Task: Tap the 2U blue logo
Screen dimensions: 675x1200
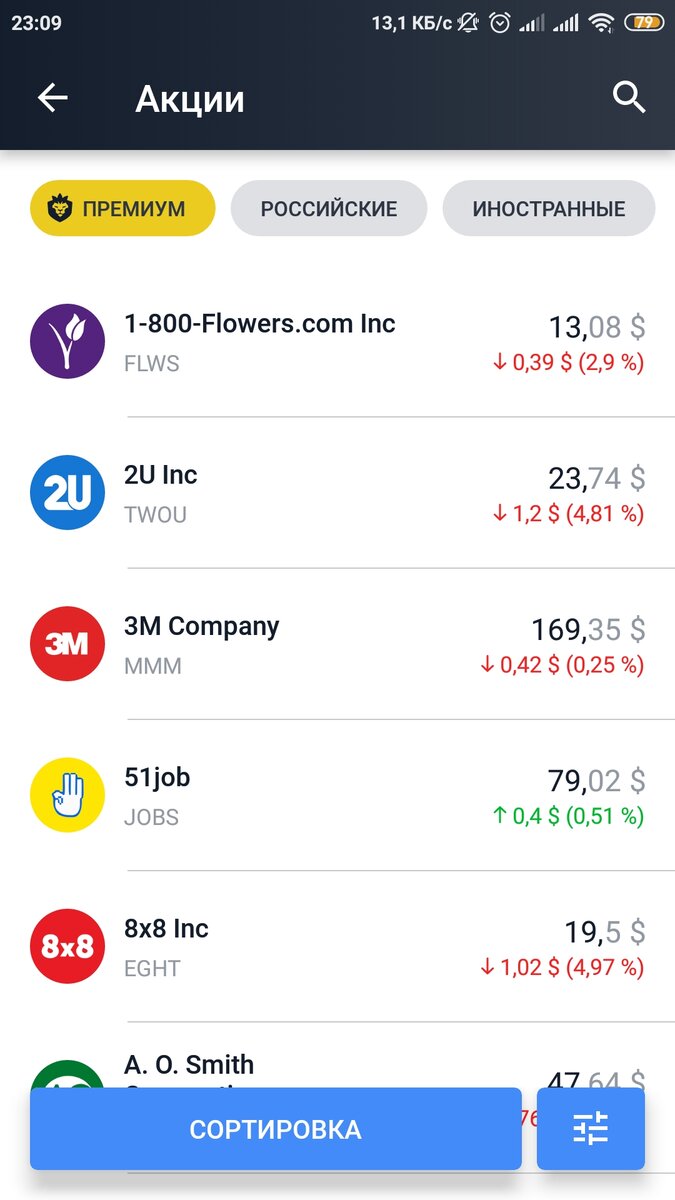Action: (x=67, y=492)
